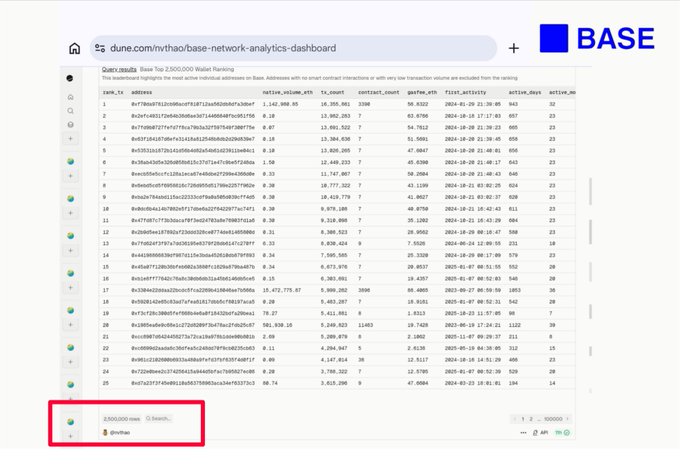The image size is (680, 474).
Task: Select page 1 in pagination
Action: point(523,419)
